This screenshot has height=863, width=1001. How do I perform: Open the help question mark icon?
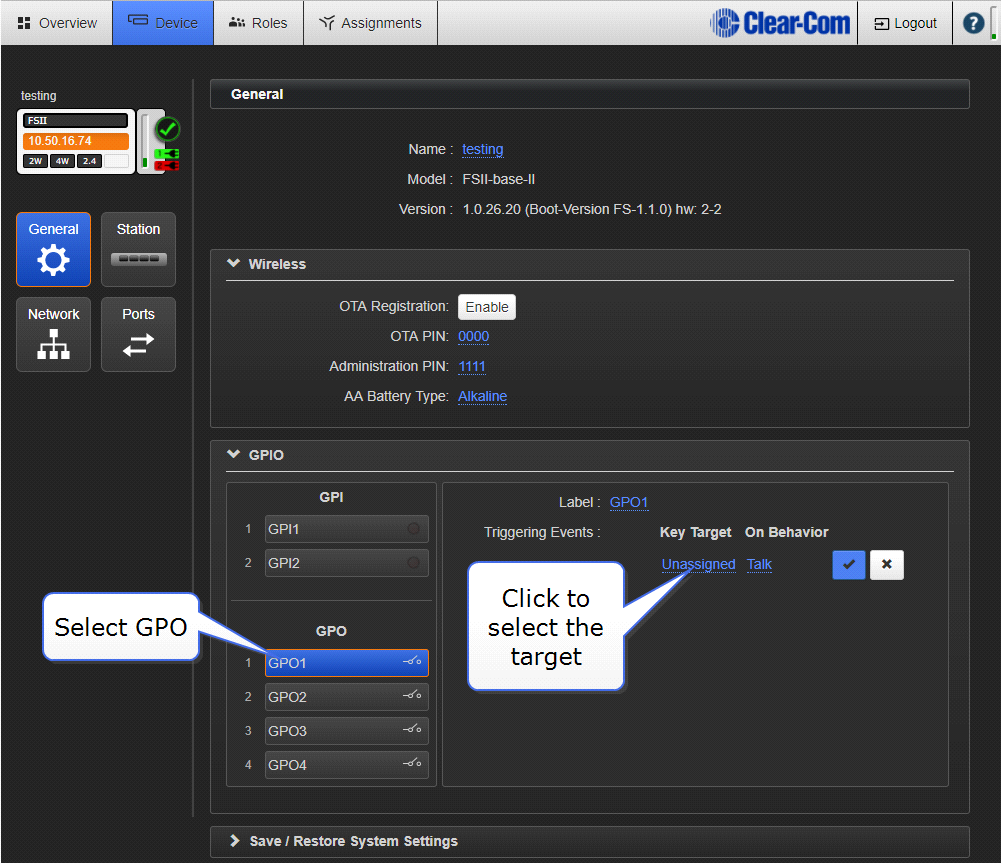pyautogui.click(x=973, y=24)
